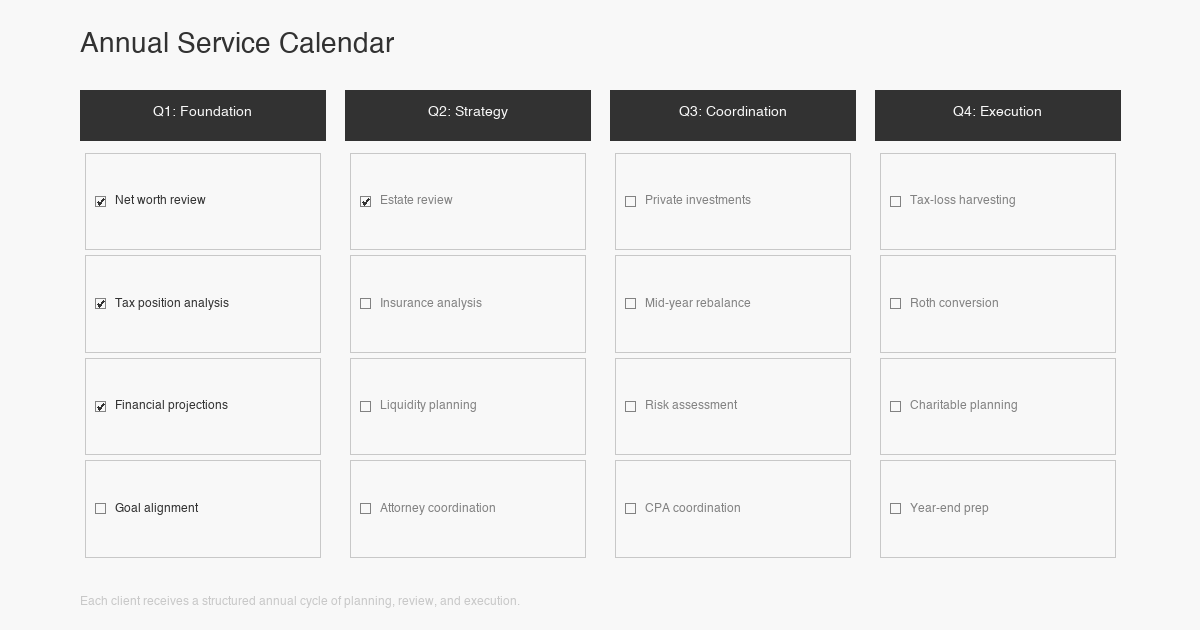Viewport: 1200px width, 630px height.
Task: Click the Q1: Foundation column header
Action: coord(203,112)
